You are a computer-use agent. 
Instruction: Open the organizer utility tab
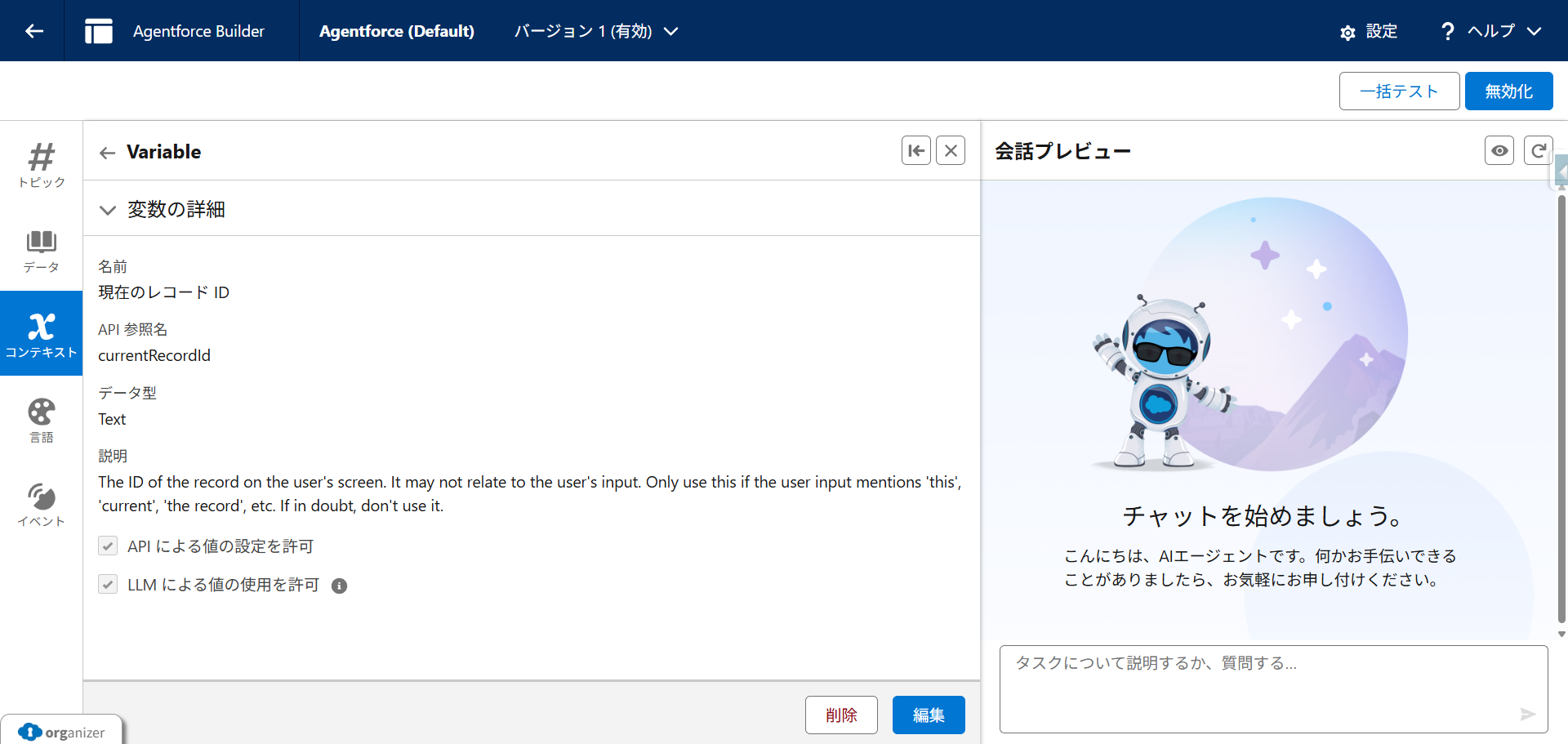click(61, 732)
